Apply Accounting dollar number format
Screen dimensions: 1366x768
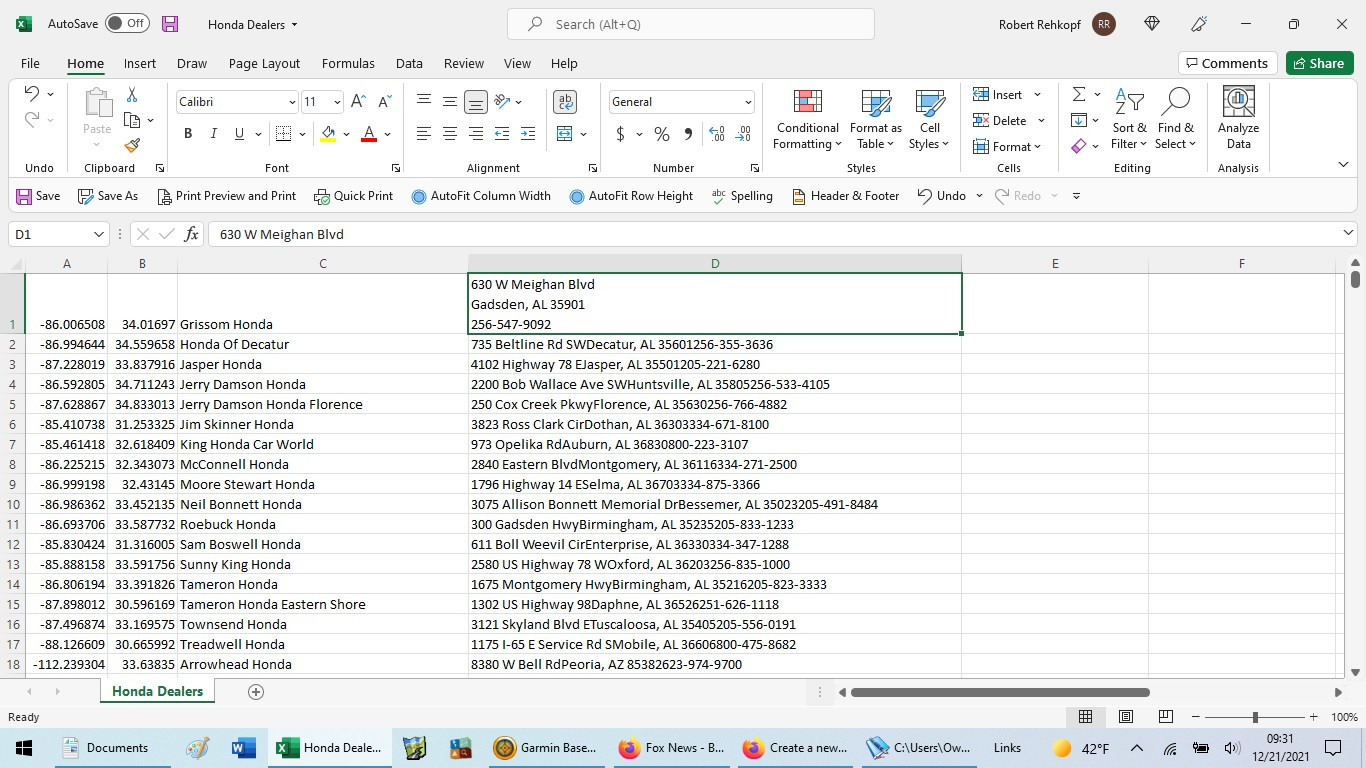(x=621, y=134)
